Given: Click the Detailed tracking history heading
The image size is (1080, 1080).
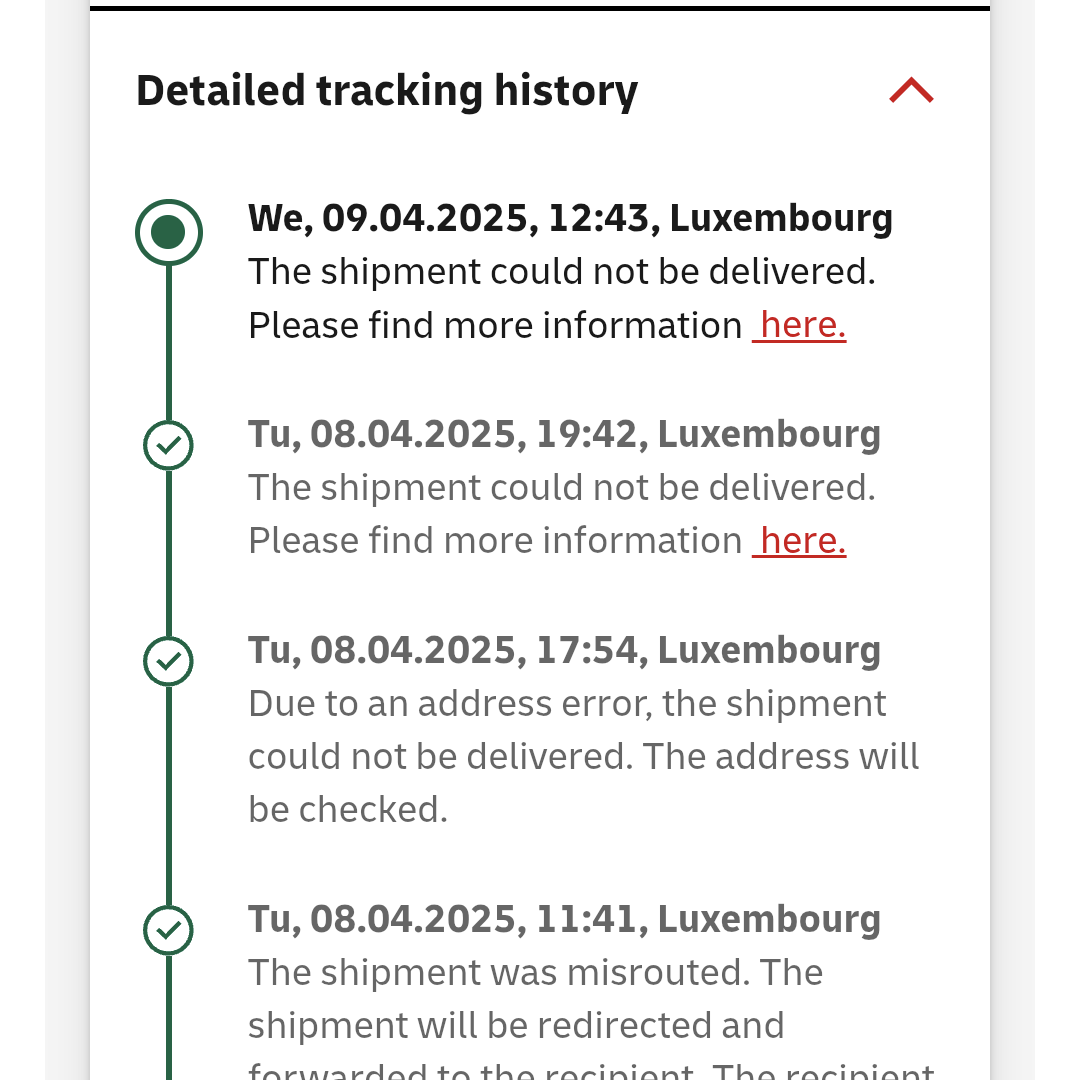Looking at the screenshot, I should coord(387,90).
